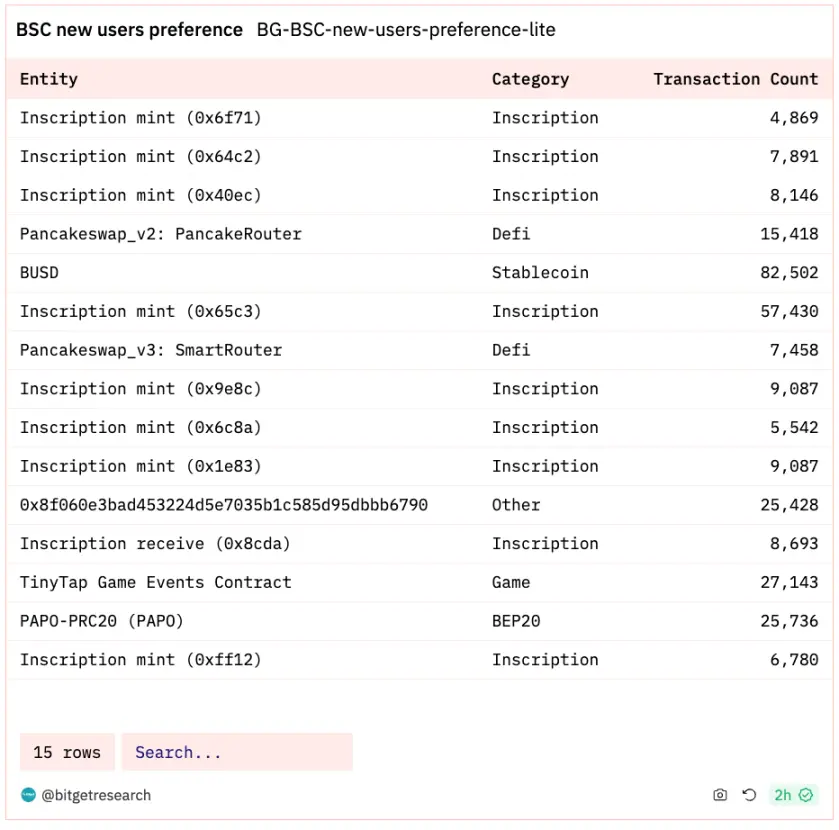
Task: Click the 15 rows counter
Action: click(67, 752)
